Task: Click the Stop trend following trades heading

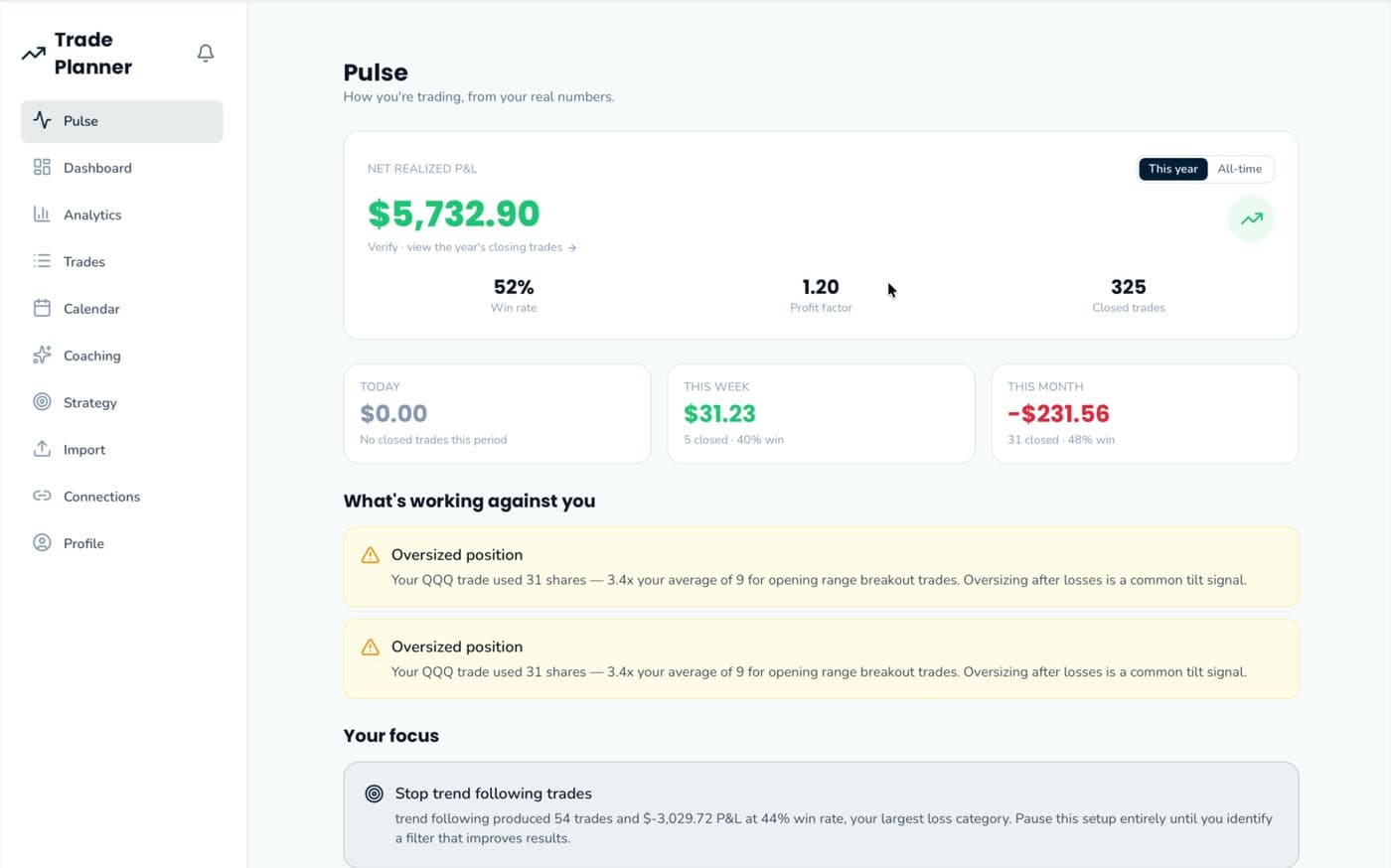Action: pyautogui.click(x=494, y=794)
